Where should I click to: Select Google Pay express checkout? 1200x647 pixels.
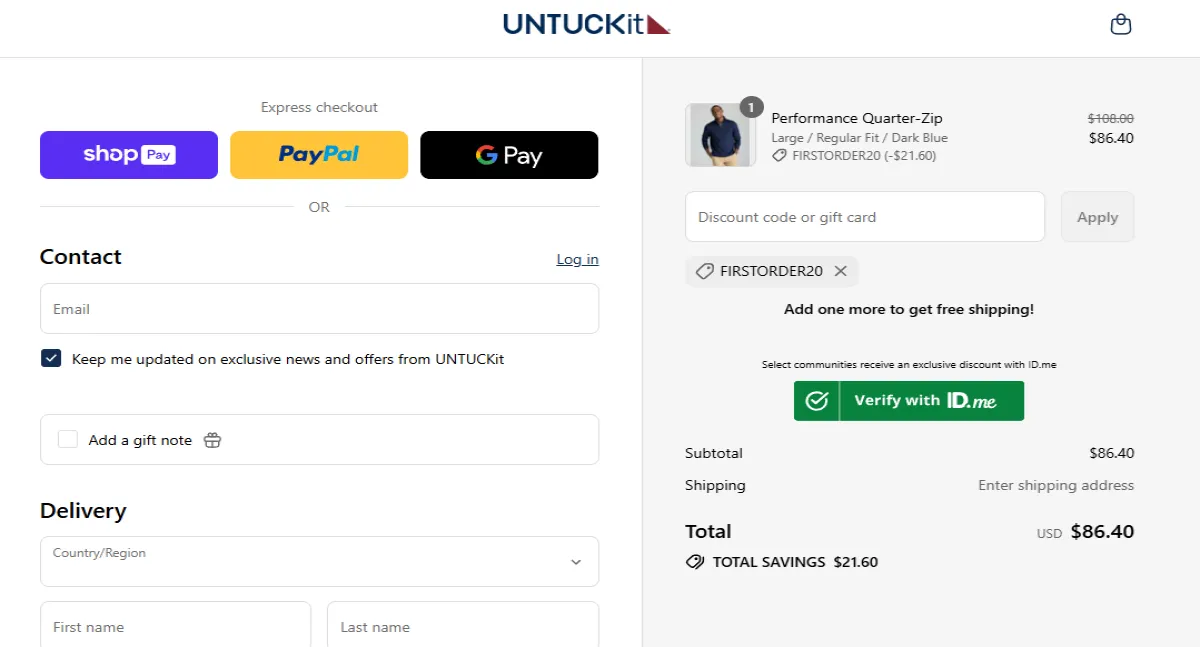click(509, 155)
